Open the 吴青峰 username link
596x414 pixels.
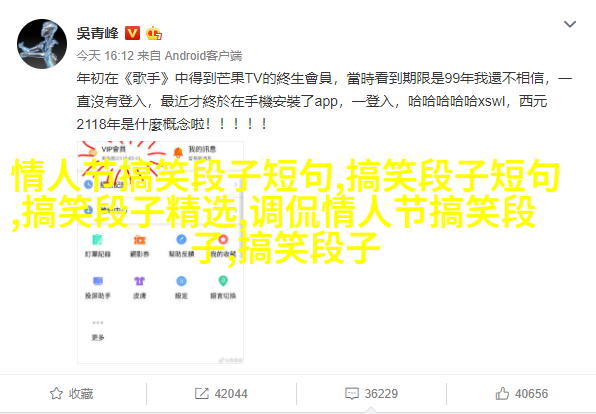click(x=97, y=33)
